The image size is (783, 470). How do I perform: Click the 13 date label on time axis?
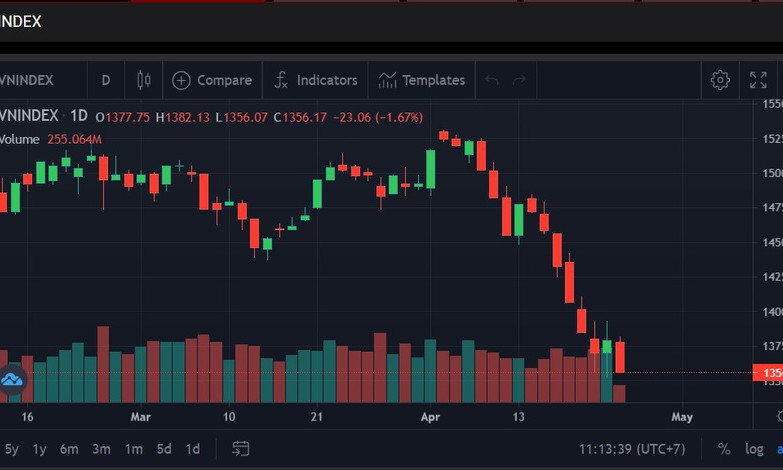click(x=518, y=417)
